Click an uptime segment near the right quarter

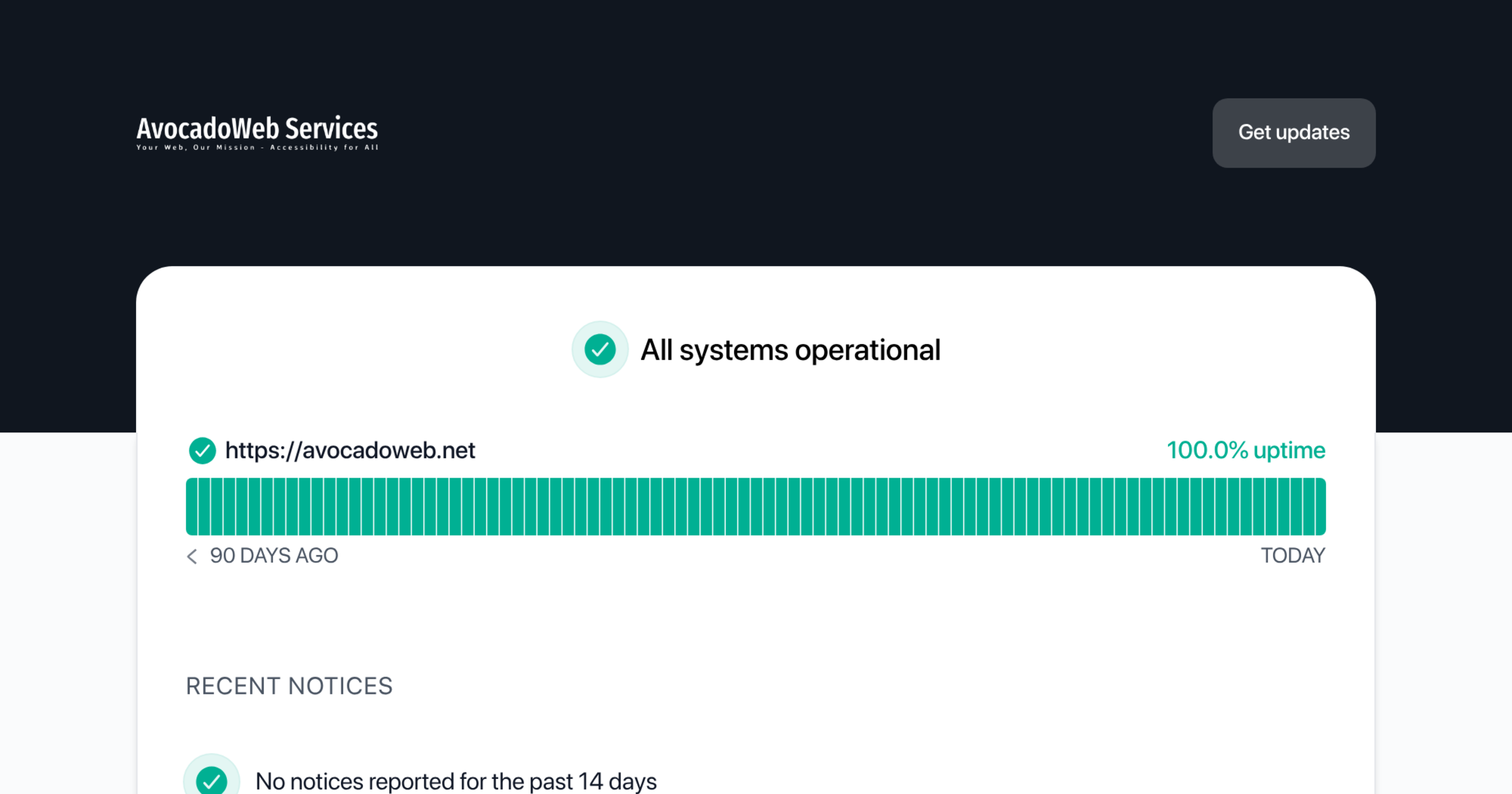pos(1045,507)
